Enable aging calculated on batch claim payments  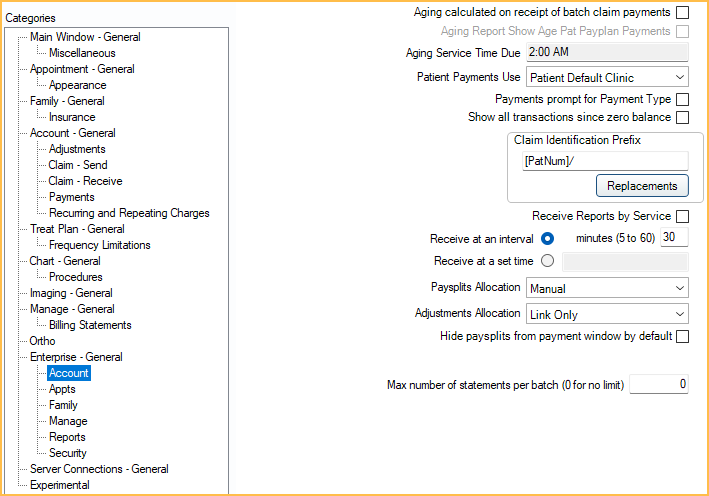click(x=682, y=13)
